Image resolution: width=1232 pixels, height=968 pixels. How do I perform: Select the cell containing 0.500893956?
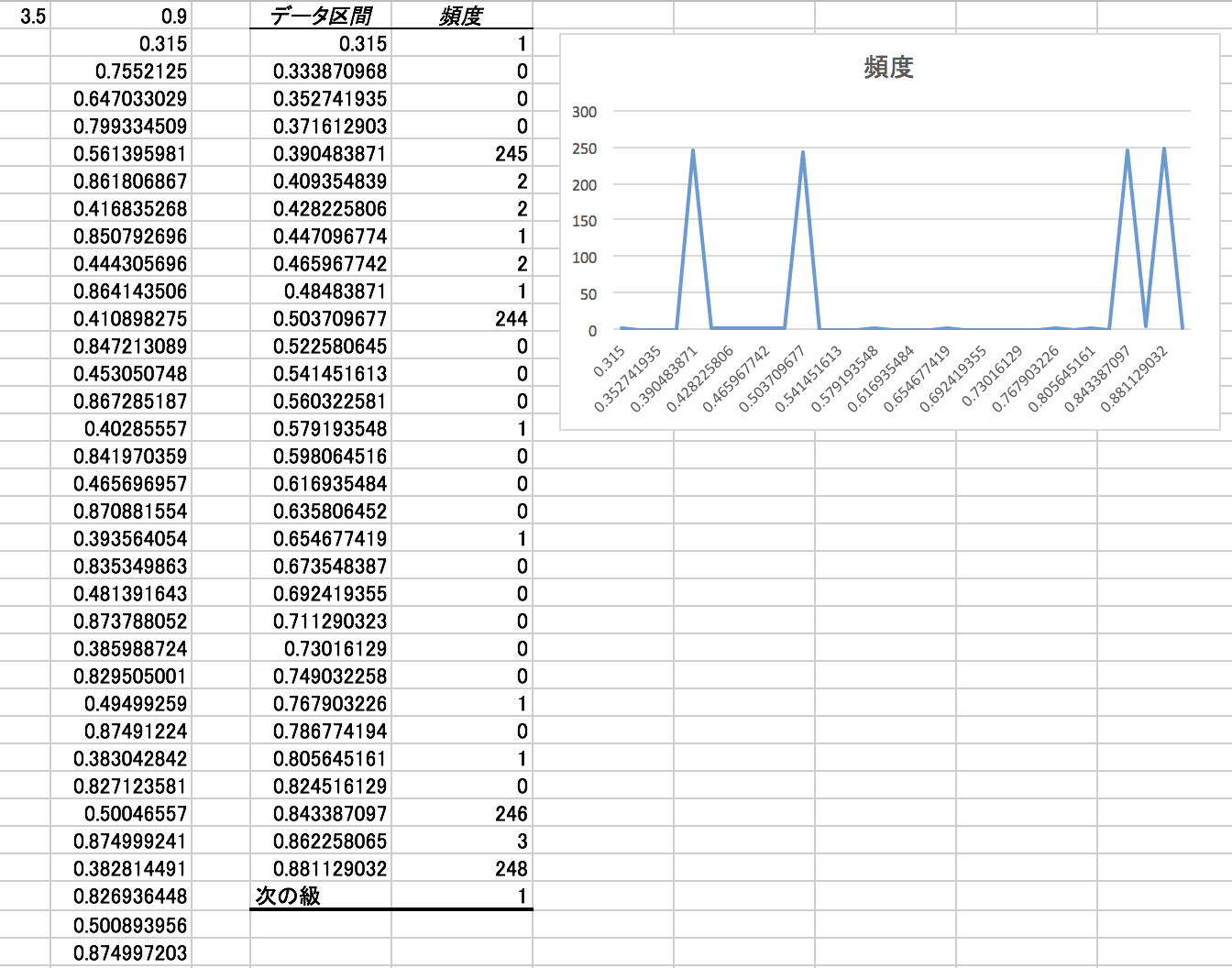[121, 925]
